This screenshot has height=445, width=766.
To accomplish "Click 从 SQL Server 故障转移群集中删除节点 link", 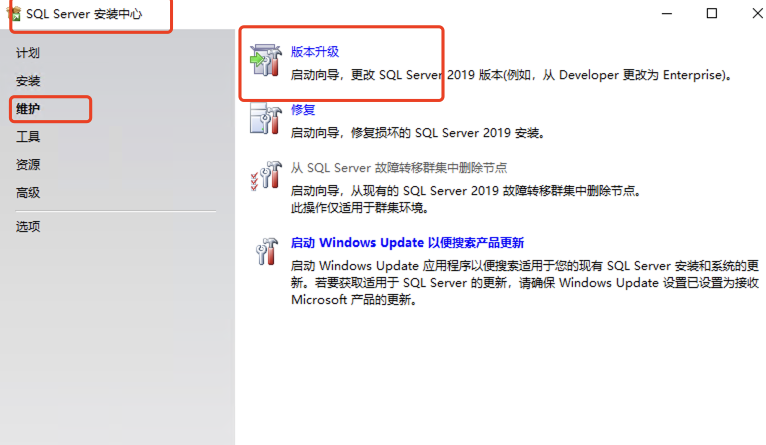I will [x=405, y=168].
